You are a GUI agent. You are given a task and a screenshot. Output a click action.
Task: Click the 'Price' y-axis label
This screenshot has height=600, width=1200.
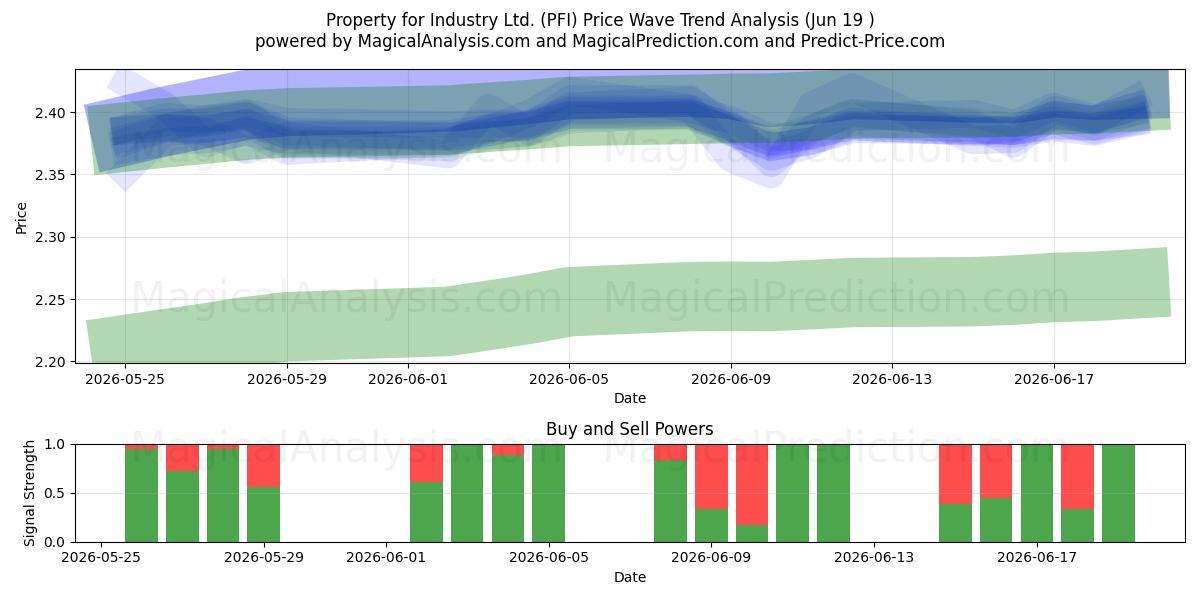[21, 216]
